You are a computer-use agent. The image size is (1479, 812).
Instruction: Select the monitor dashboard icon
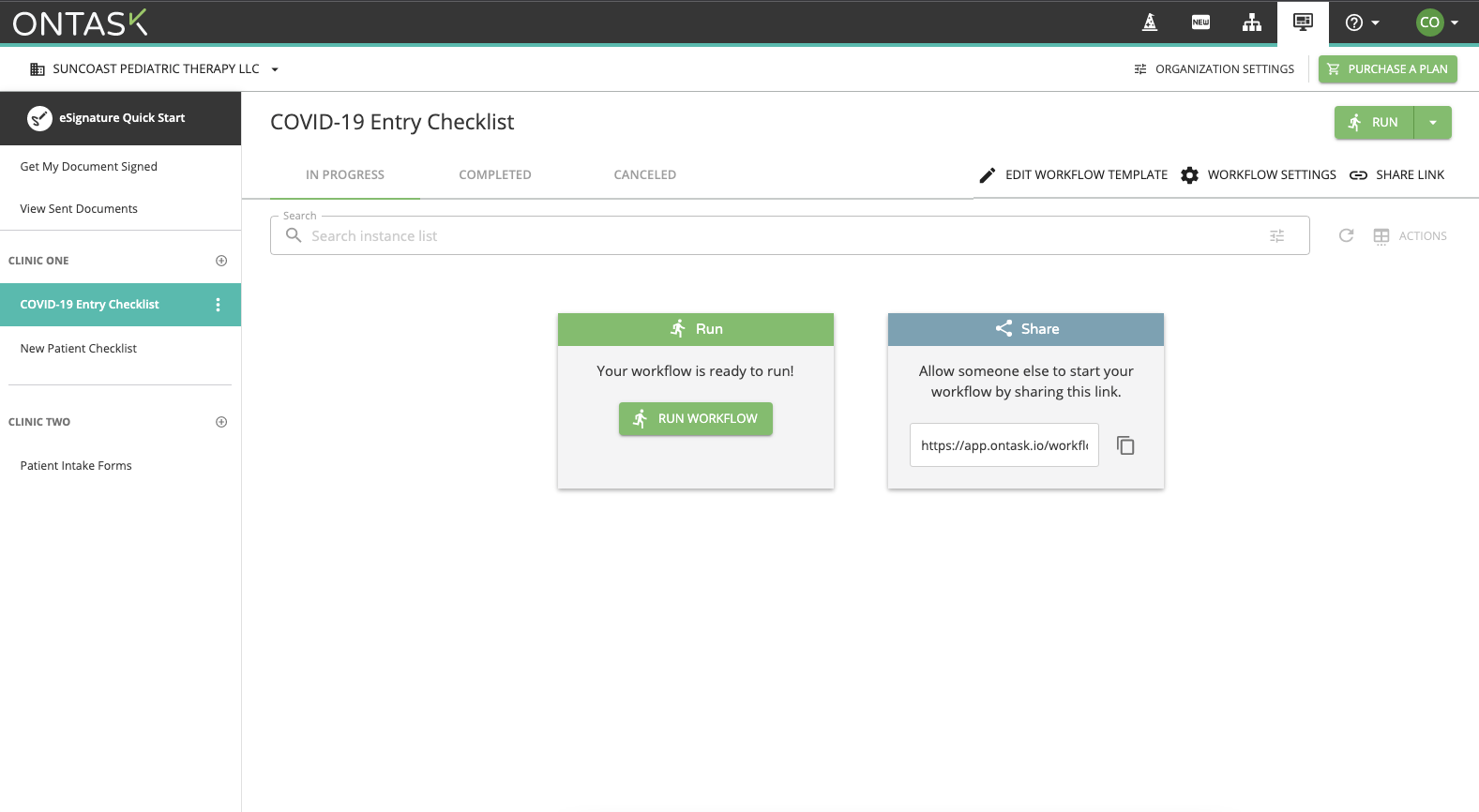(x=1303, y=22)
